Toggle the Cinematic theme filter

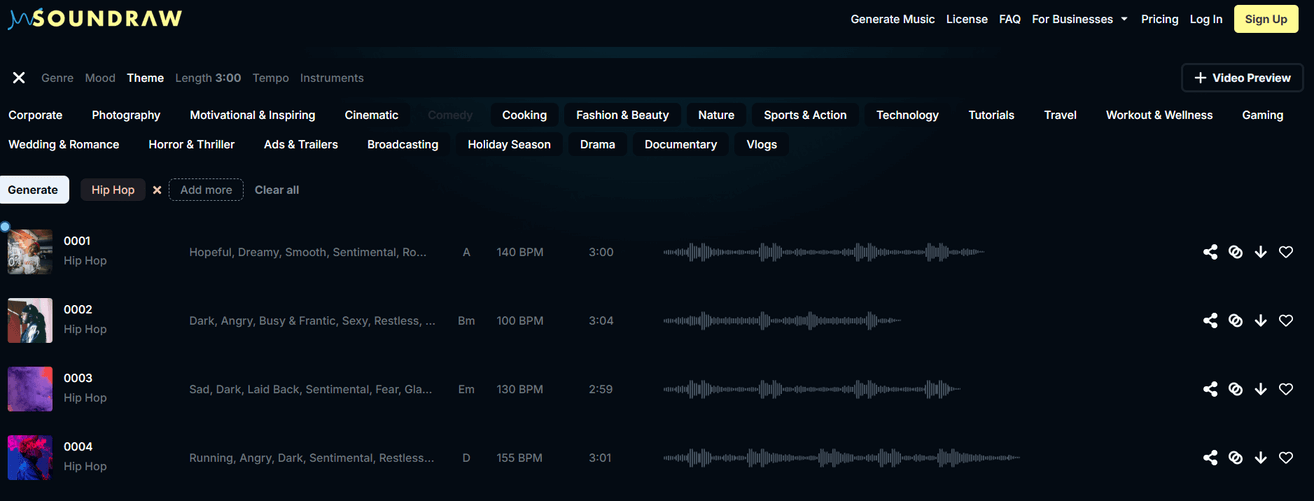coord(371,115)
